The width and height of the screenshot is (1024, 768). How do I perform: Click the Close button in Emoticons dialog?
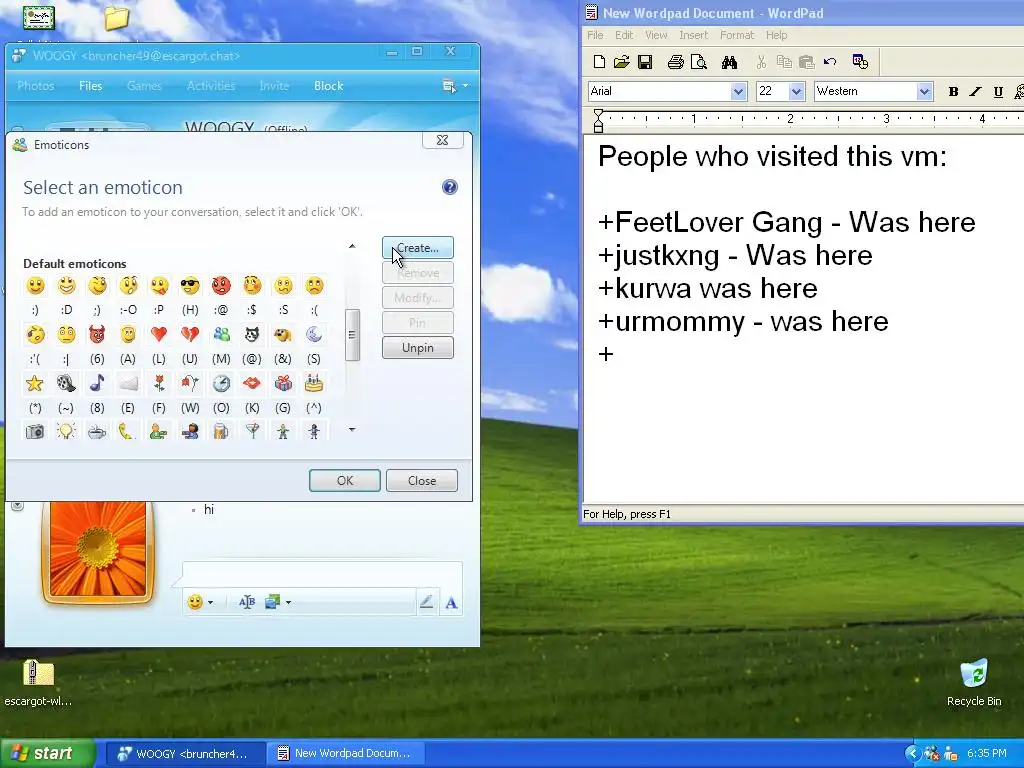coord(422,481)
